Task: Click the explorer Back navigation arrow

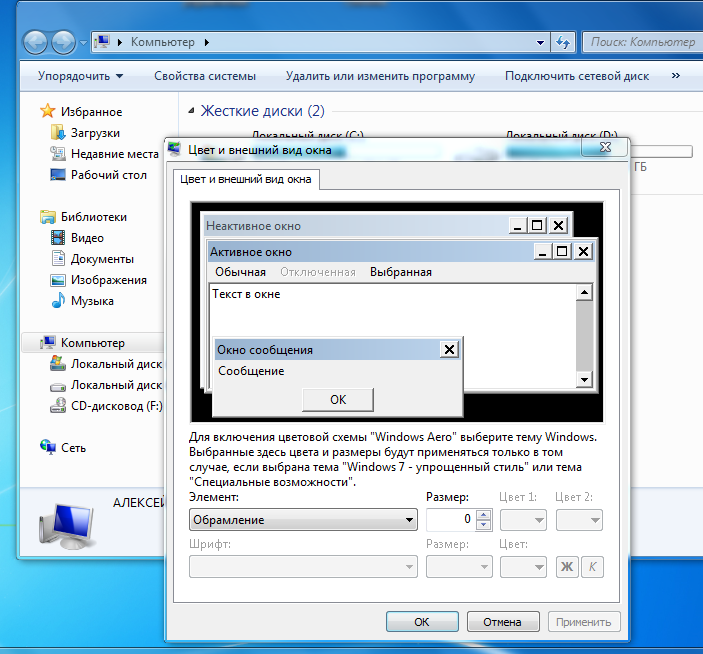Action: click(36, 42)
